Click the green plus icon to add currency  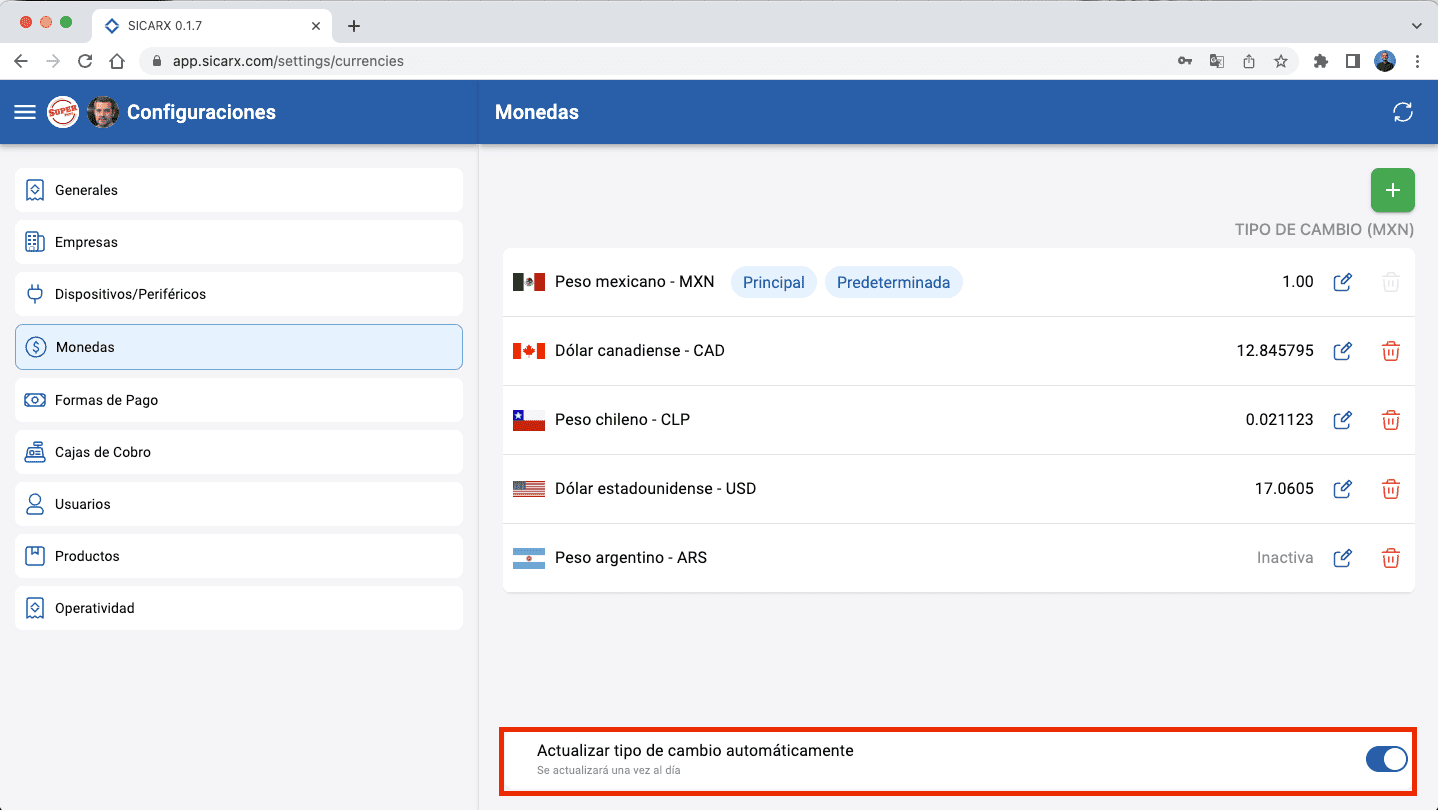point(1392,190)
